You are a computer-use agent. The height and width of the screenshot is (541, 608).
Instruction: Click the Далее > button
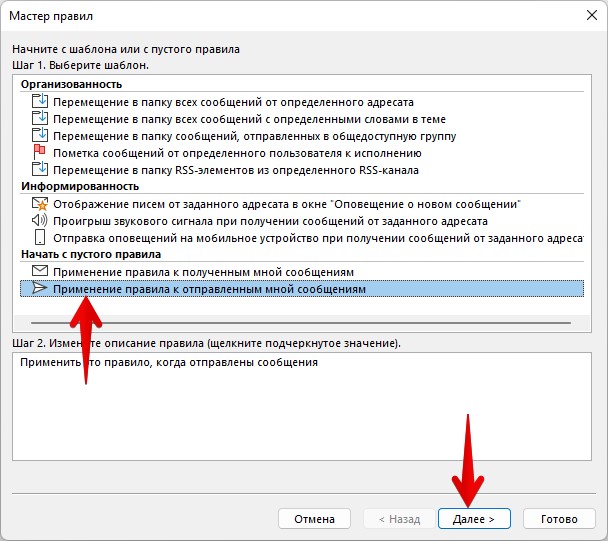coord(474,519)
